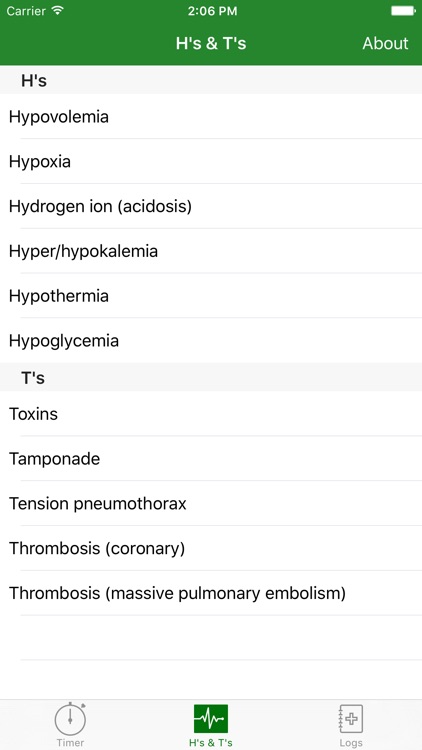Tap the Timer tab label
This screenshot has width=422, height=750.
[x=70, y=743]
